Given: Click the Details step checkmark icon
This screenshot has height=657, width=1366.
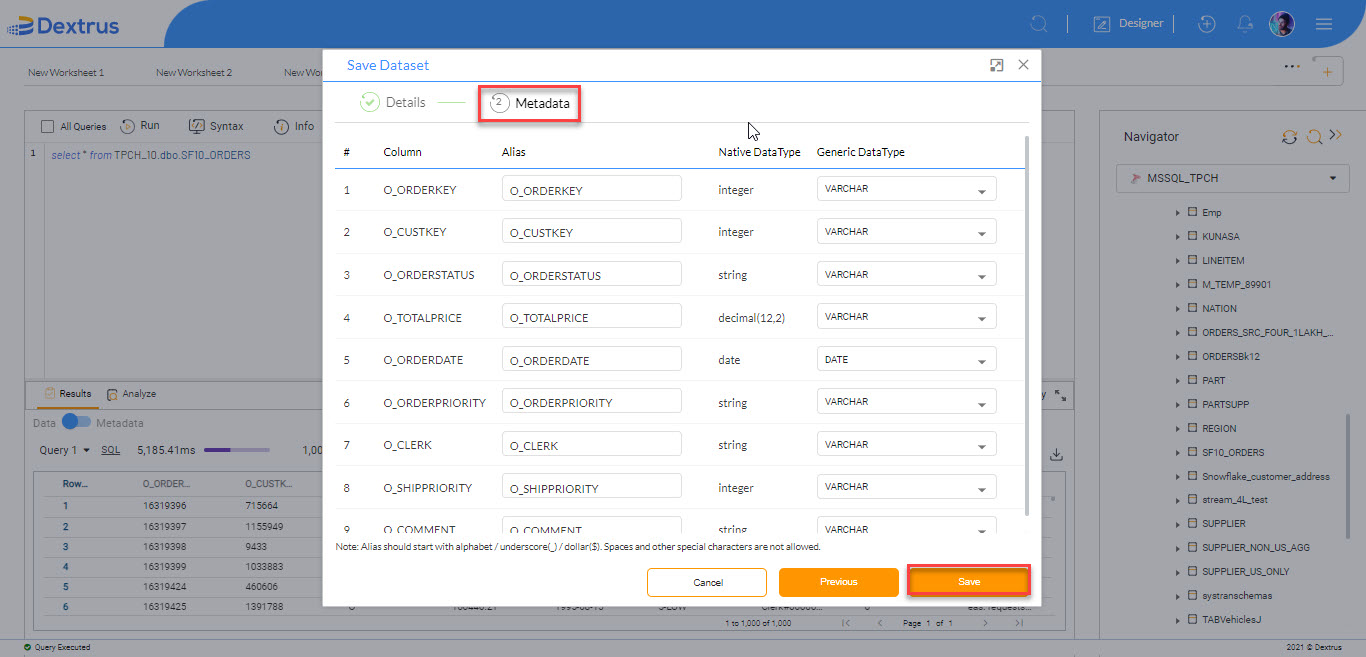Looking at the screenshot, I should pyautogui.click(x=370, y=102).
